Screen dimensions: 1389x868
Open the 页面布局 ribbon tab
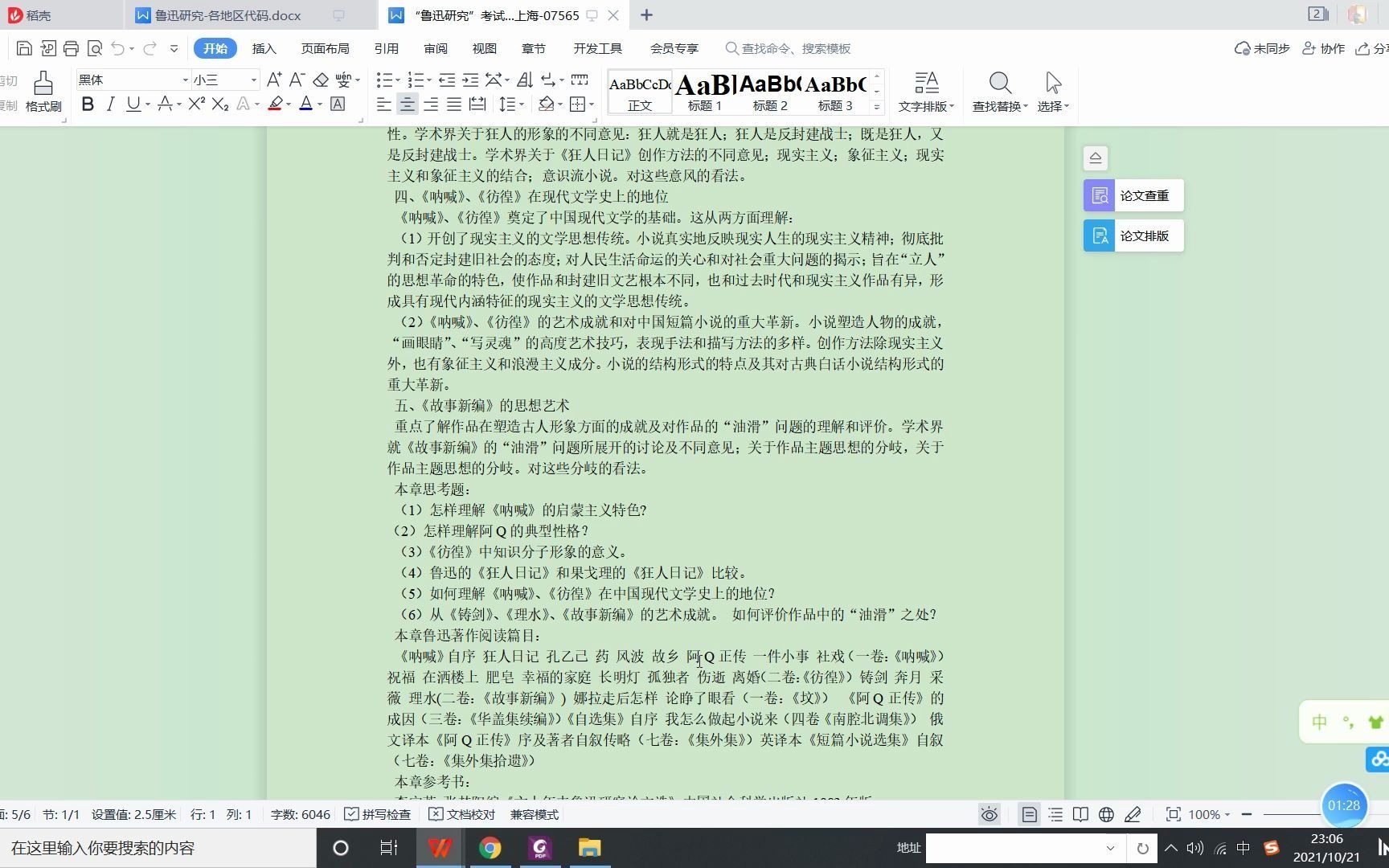click(x=325, y=48)
